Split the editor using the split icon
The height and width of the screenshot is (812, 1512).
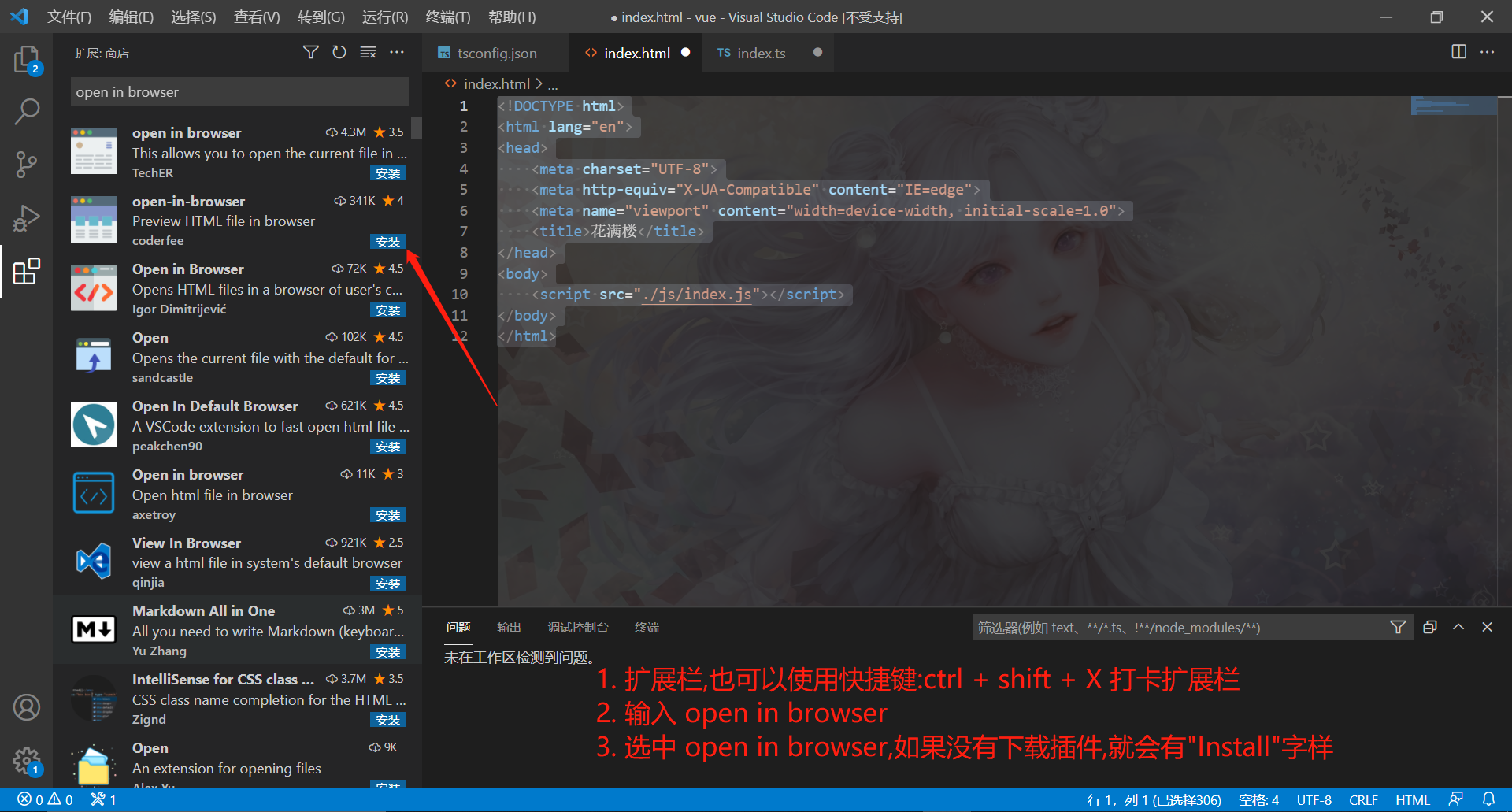tap(1458, 52)
